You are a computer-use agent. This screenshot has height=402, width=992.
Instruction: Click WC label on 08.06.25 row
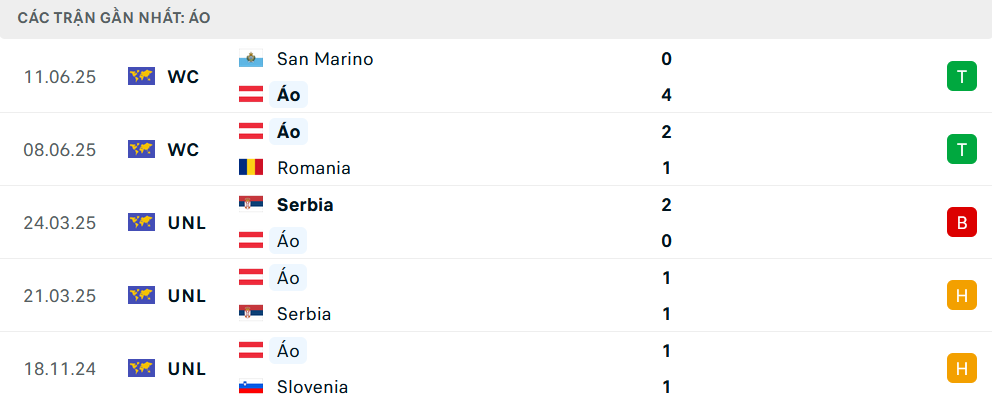click(x=183, y=149)
